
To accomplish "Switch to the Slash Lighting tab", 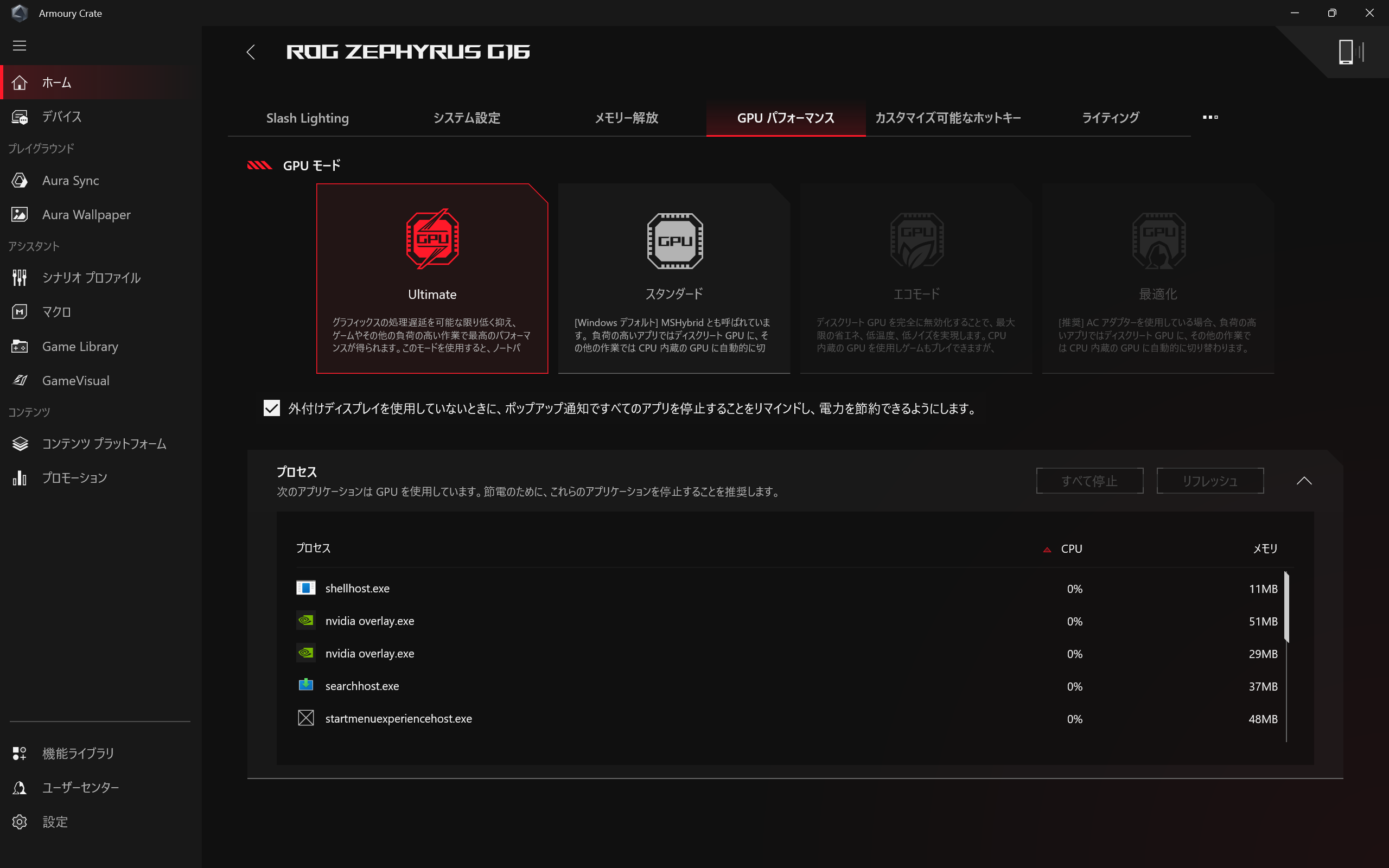I will (307, 118).
